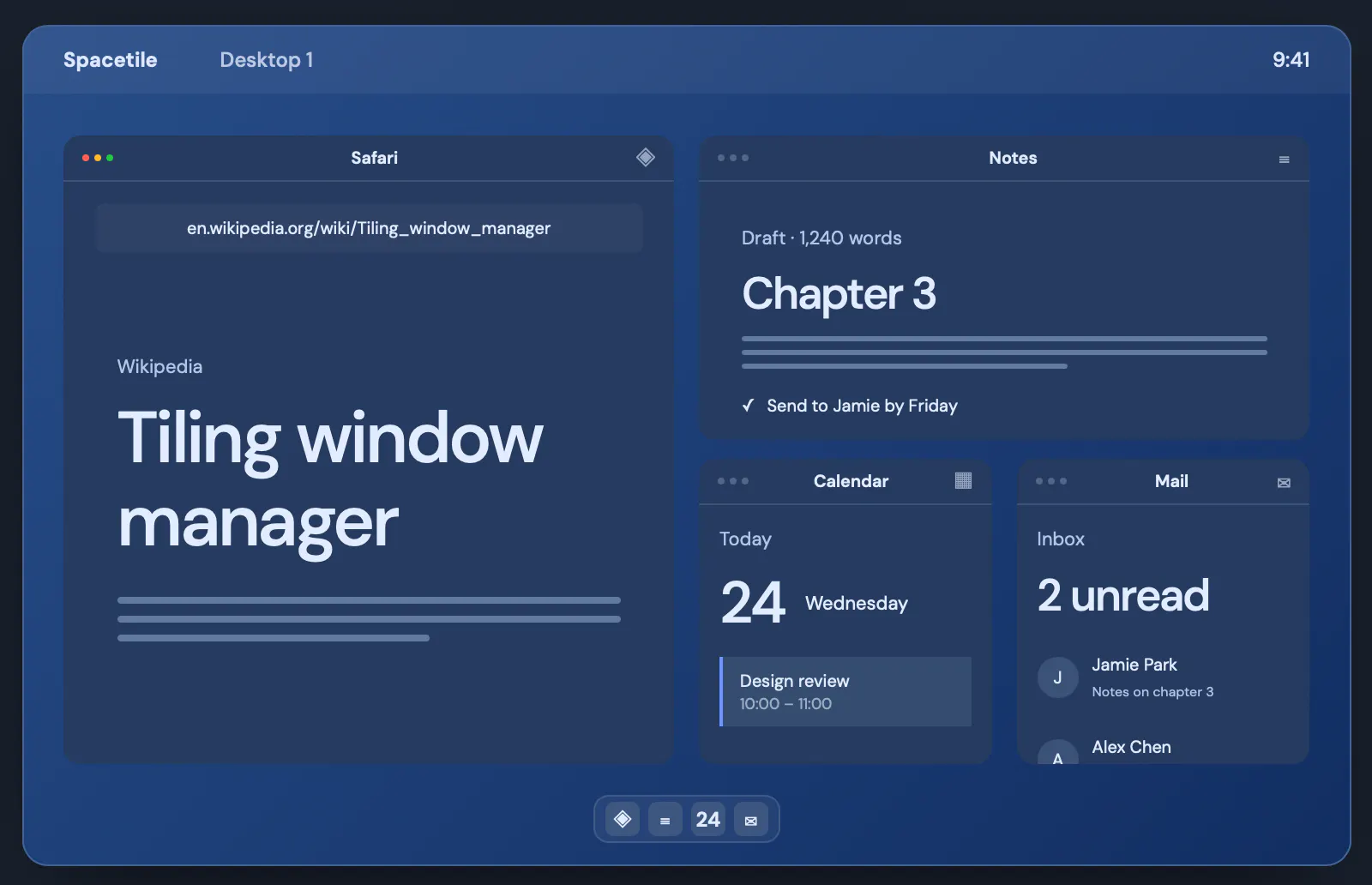This screenshot has width=1372, height=885.
Task: Click 2 unread in Mail
Action: click(1123, 596)
